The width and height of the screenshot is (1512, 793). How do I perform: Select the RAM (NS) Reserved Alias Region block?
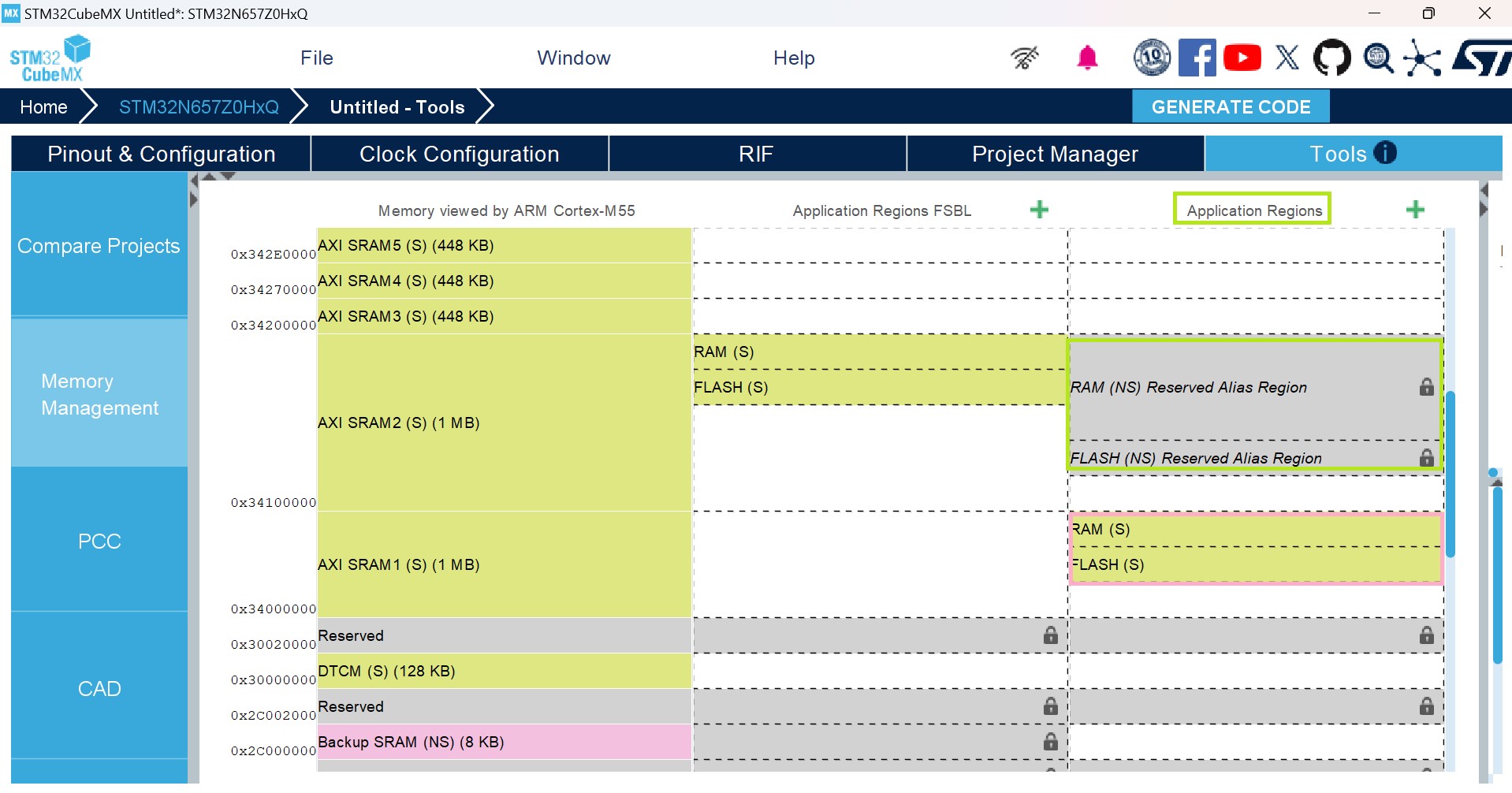[1256, 387]
